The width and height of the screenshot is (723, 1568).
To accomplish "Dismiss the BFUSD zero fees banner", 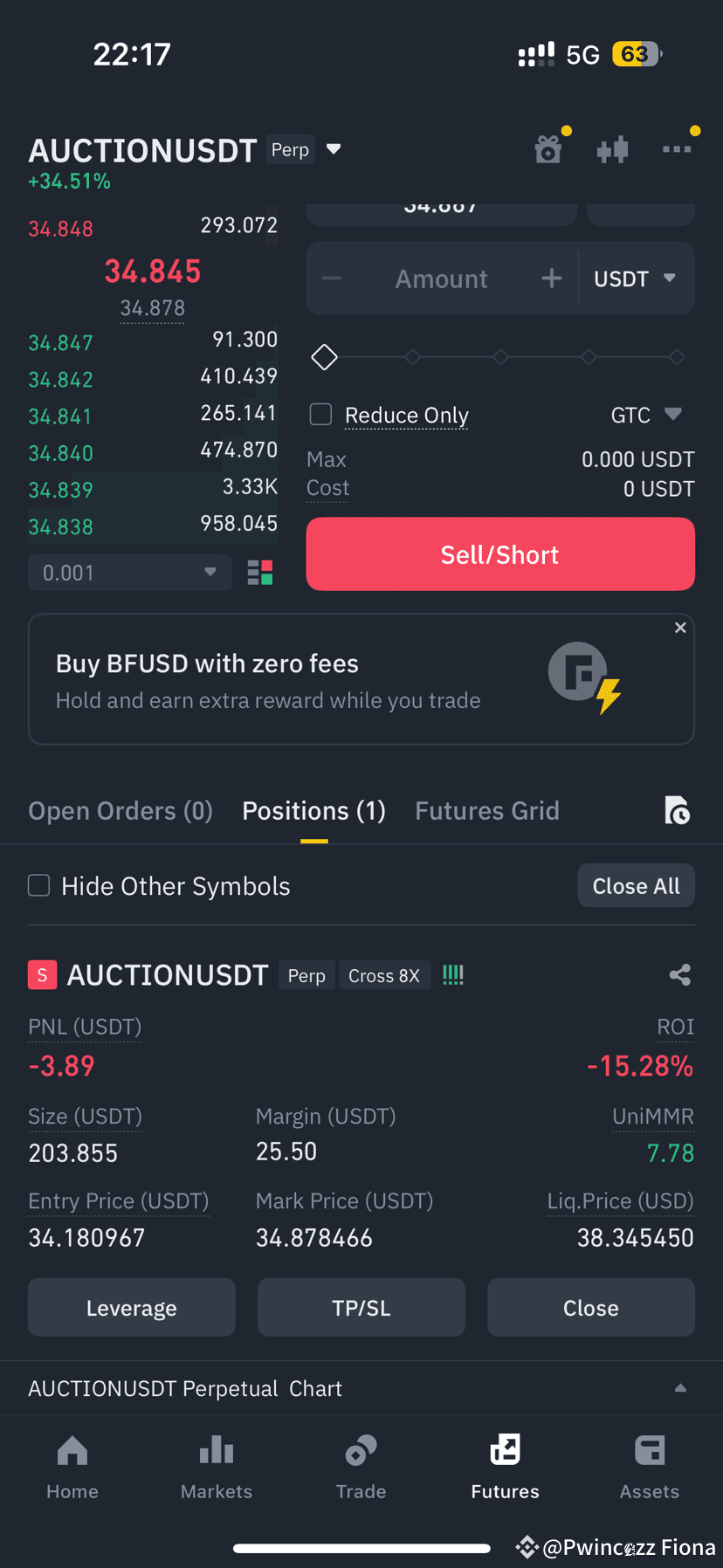I will [680, 628].
